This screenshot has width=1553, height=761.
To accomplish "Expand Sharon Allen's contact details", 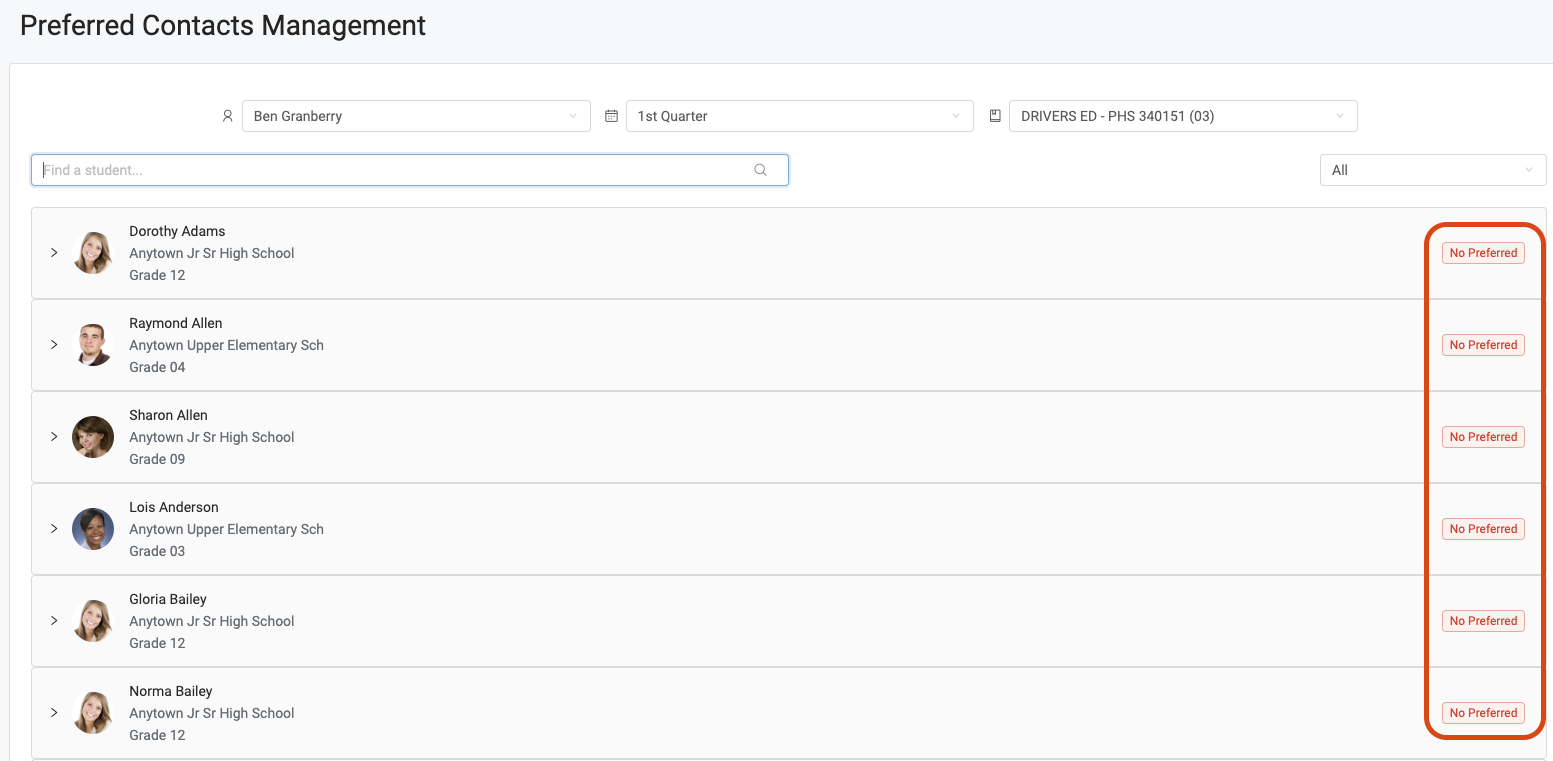I will click(54, 436).
